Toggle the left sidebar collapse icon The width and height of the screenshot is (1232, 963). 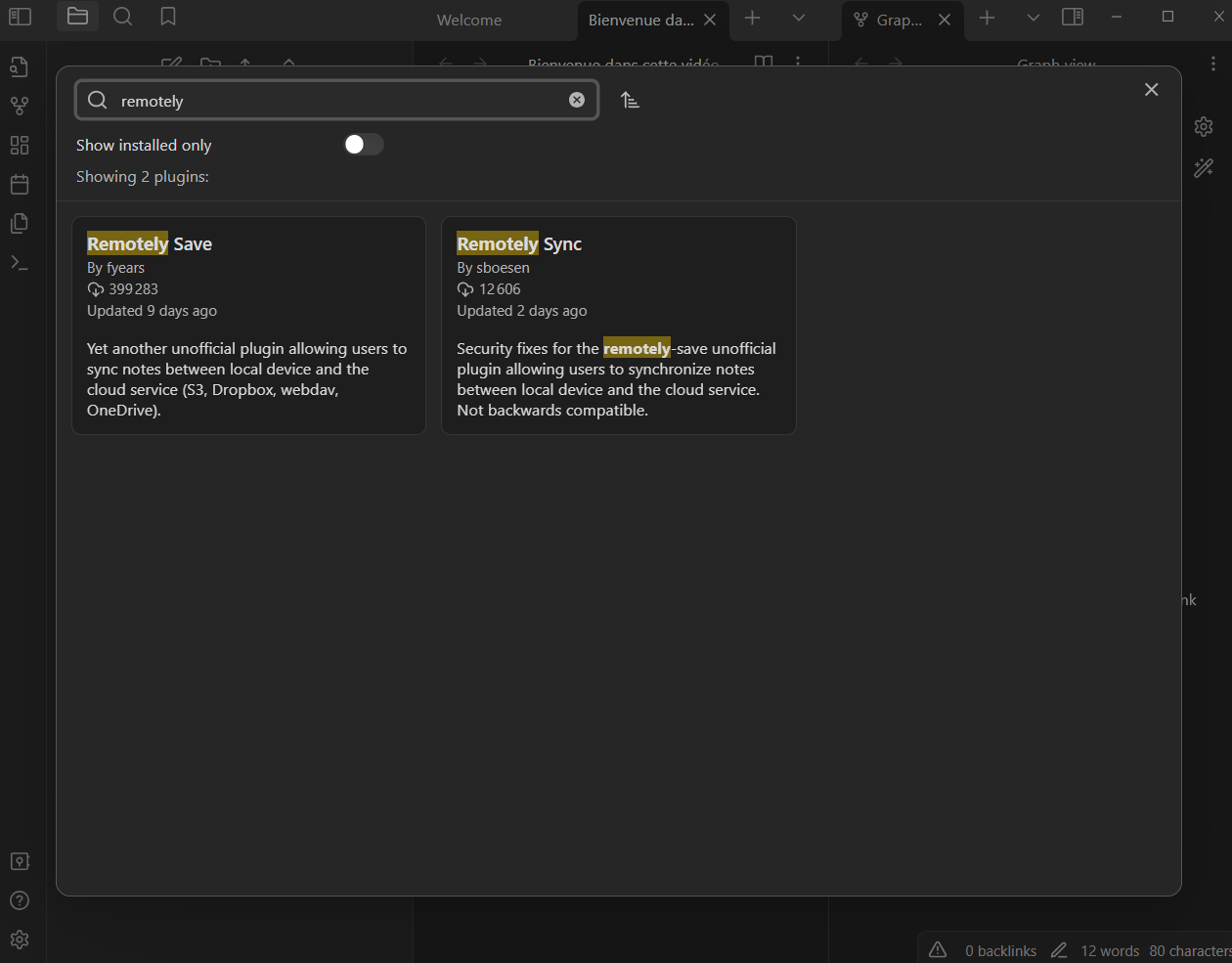click(x=20, y=17)
